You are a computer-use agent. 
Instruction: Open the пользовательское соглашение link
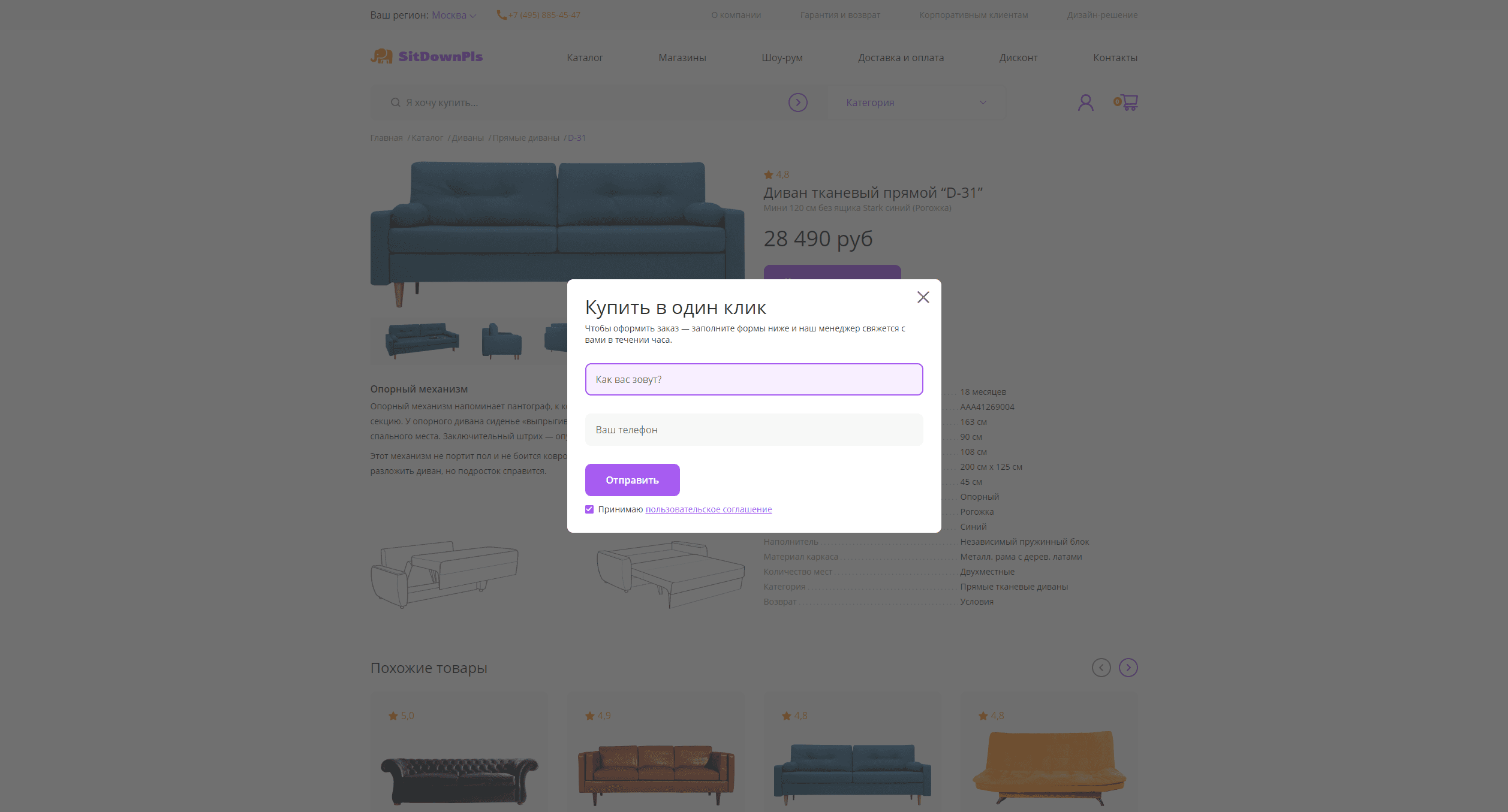pos(708,509)
